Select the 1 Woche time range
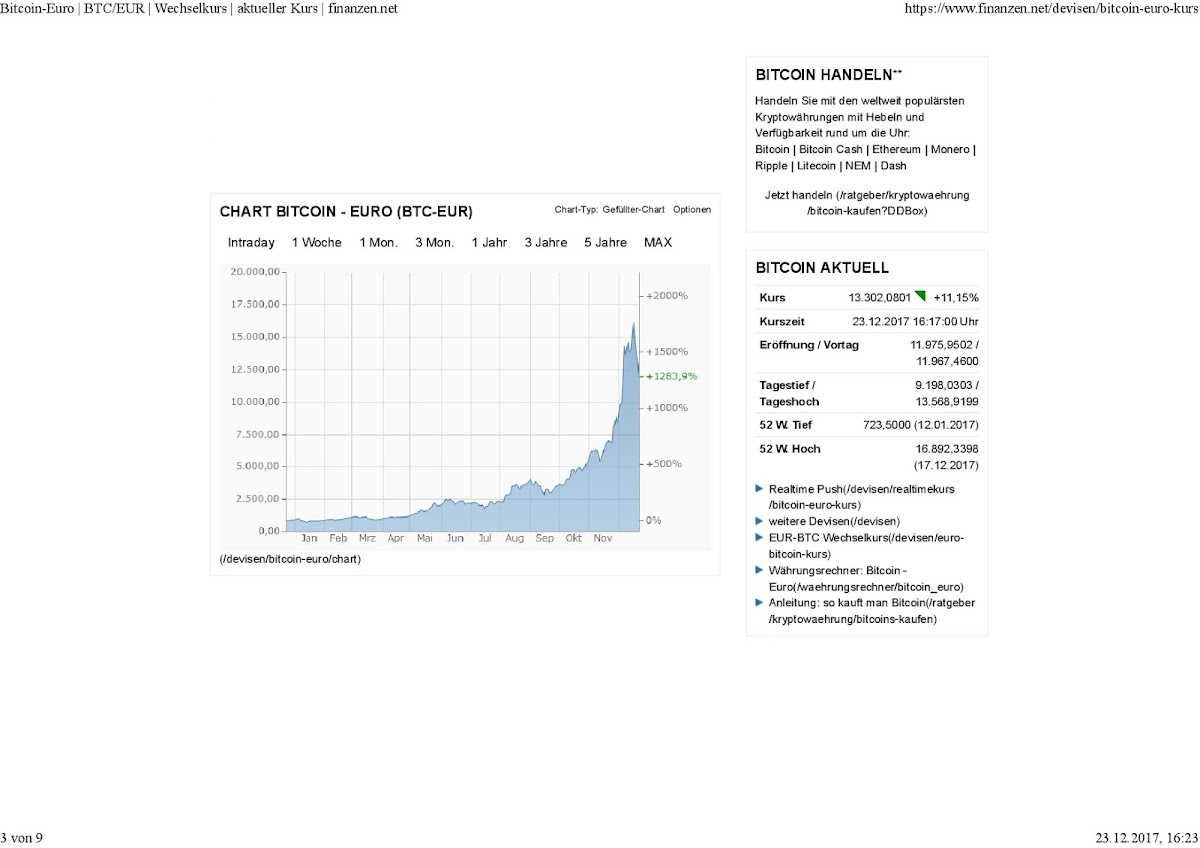 (316, 243)
